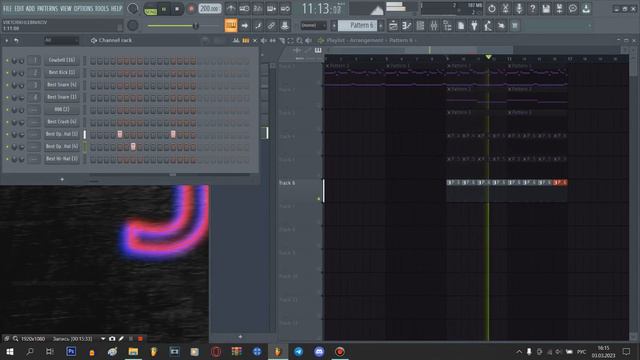Image resolution: width=640 pixels, height=360 pixels.
Task: Click the stamp icon in the toolbar
Action: coord(285,25)
